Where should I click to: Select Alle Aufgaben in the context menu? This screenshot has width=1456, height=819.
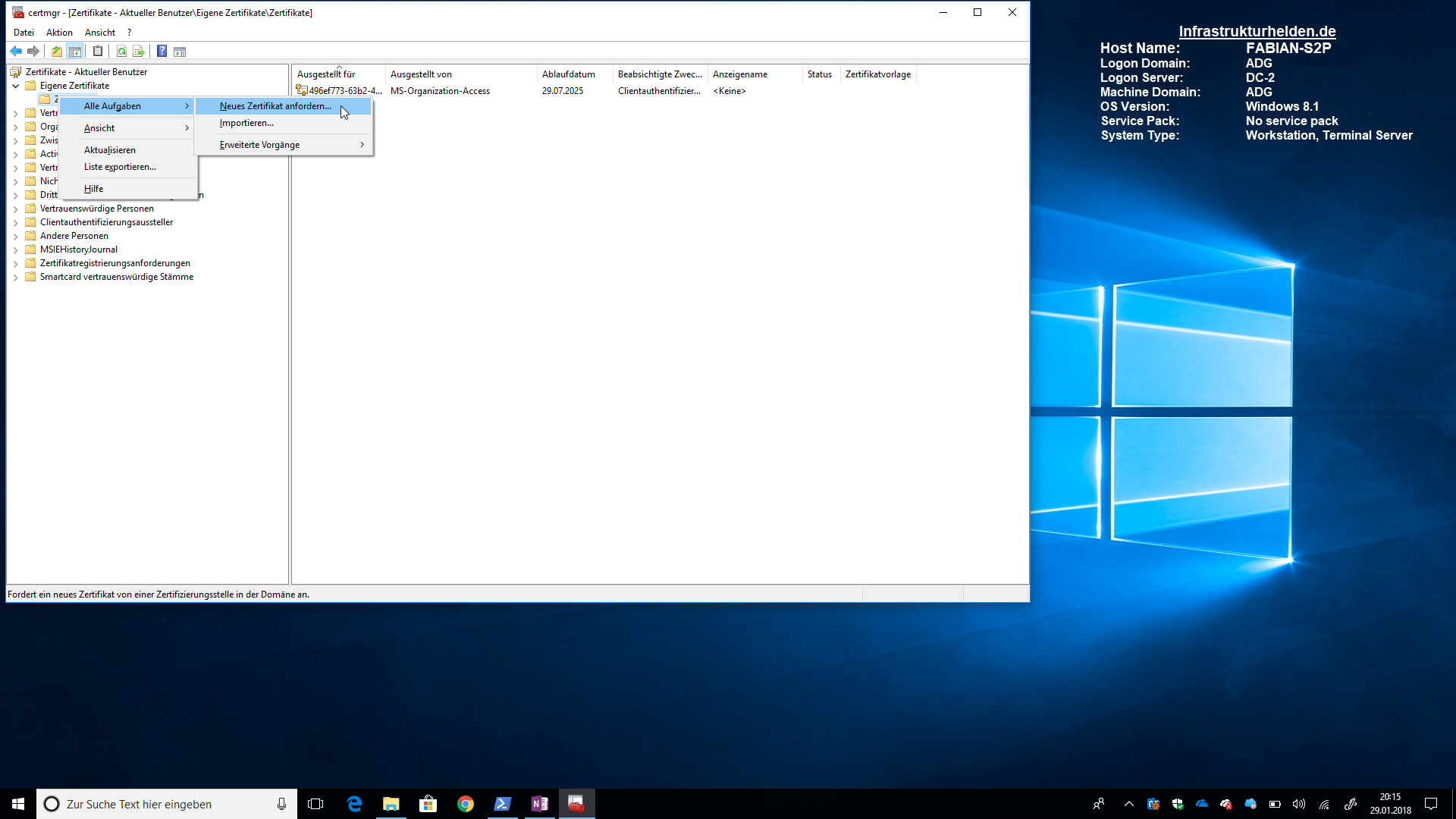tap(128, 106)
